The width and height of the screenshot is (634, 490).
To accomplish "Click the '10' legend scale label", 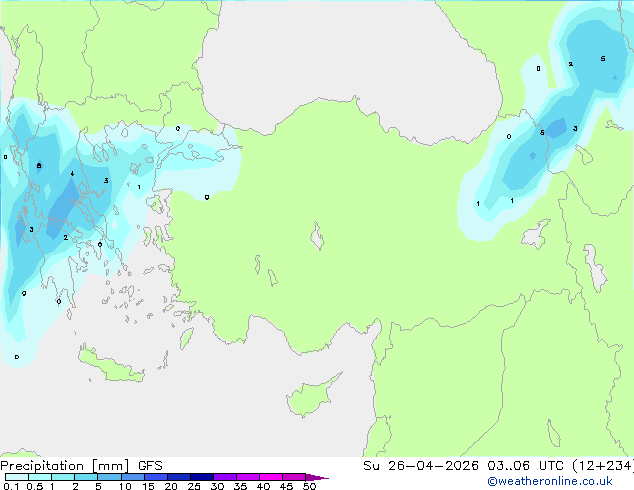I will tap(125, 486).
